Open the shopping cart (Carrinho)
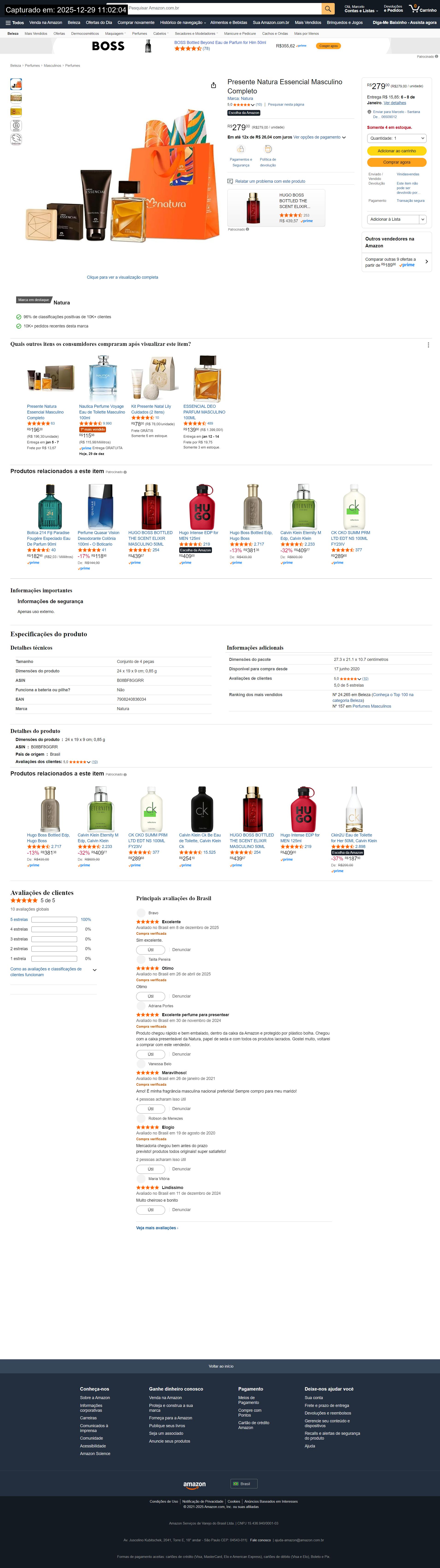Image resolution: width=440 pixels, height=1568 pixels. (423, 9)
